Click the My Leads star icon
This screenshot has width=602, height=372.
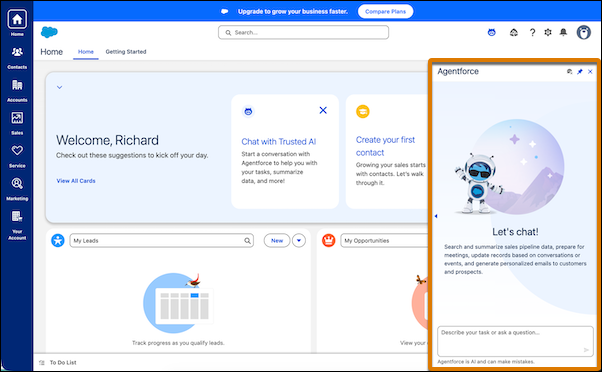(58, 241)
